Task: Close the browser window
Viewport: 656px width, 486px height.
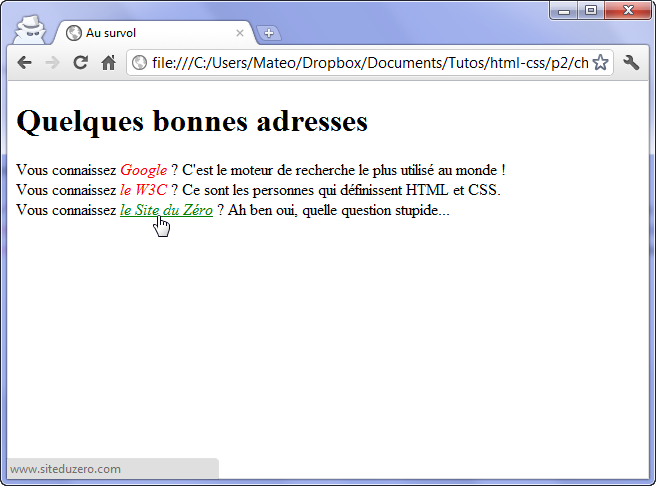Action: point(628,11)
